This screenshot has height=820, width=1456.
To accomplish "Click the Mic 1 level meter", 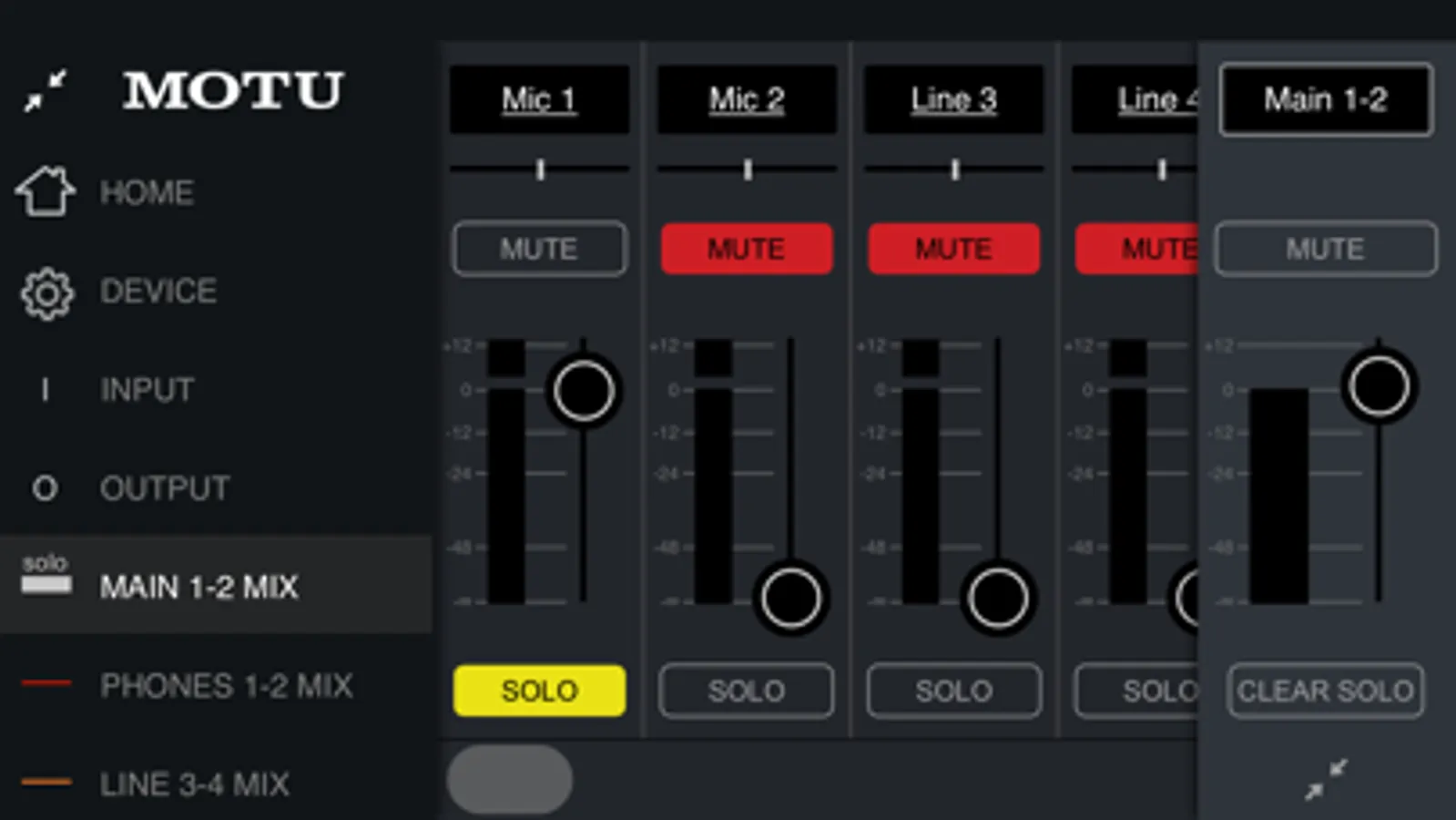I will coord(506,471).
